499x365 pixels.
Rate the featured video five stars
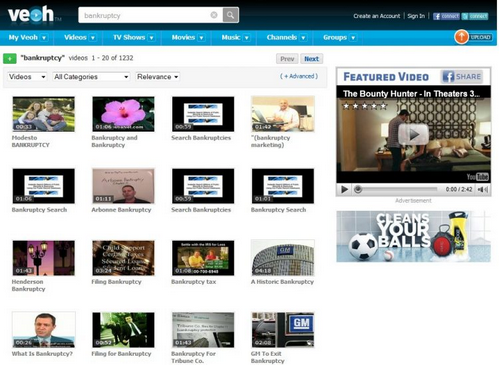(x=384, y=106)
